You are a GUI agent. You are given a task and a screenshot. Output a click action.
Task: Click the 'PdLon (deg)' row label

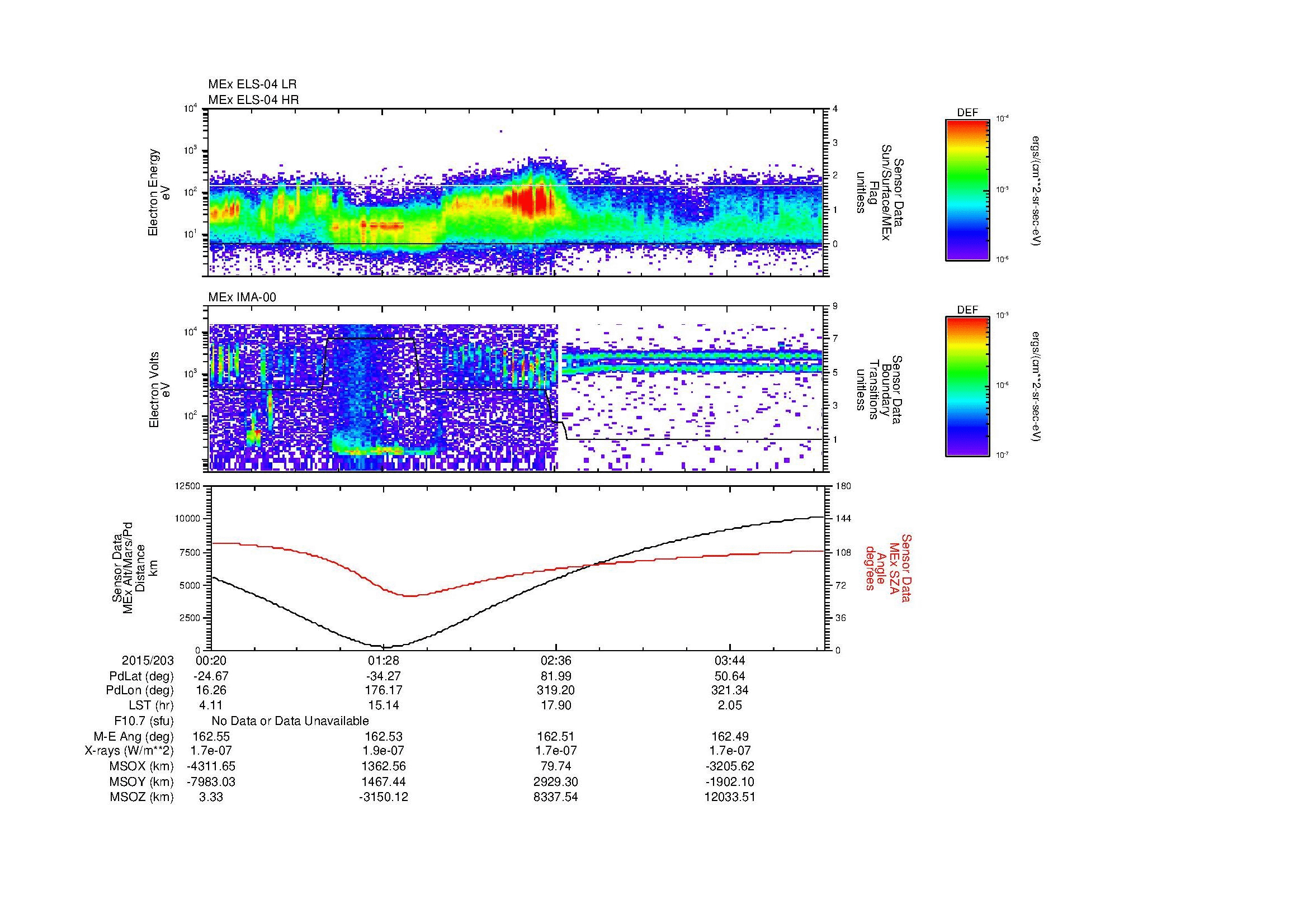coord(140,690)
